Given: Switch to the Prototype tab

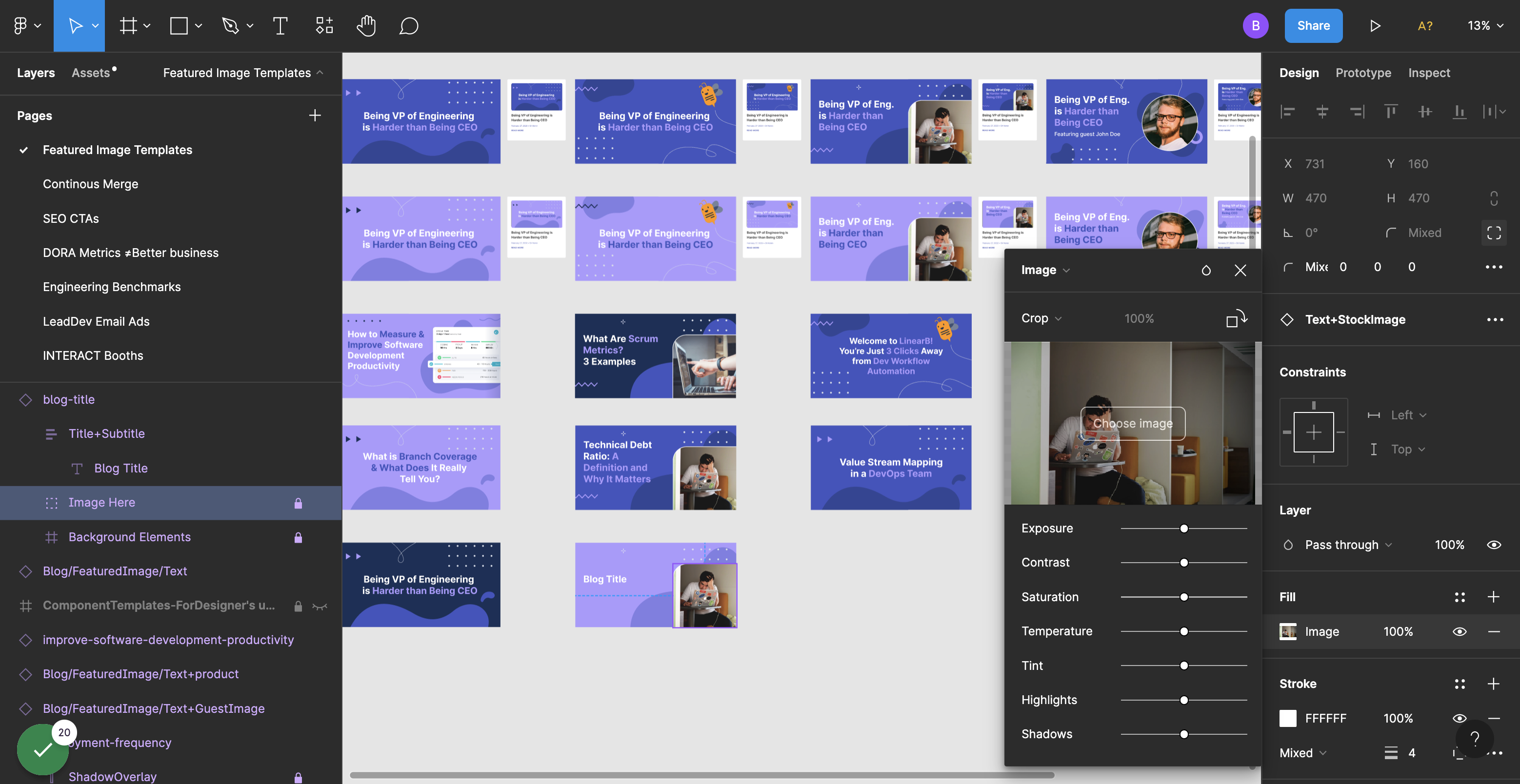Looking at the screenshot, I should (x=1363, y=73).
